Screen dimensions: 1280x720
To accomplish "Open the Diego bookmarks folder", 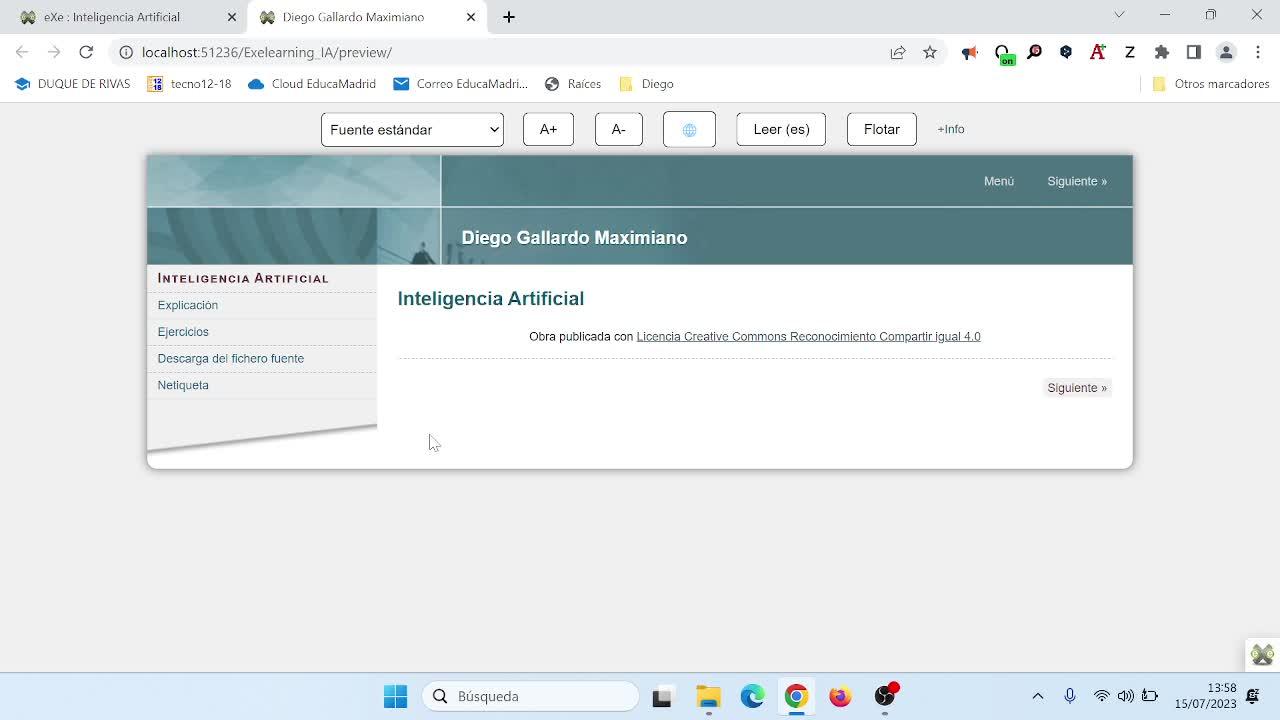I will (646, 84).
